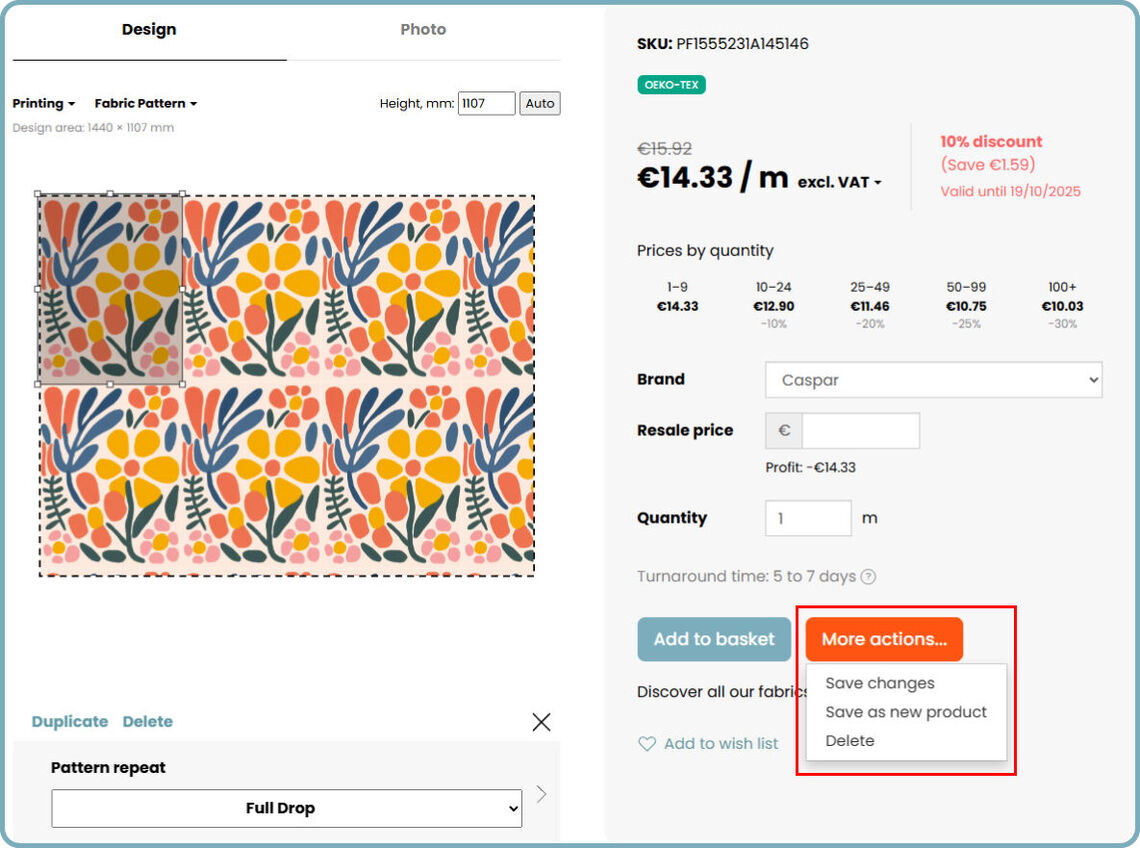Choose Save changes from the menu
The height and width of the screenshot is (848, 1140).
[x=880, y=684]
